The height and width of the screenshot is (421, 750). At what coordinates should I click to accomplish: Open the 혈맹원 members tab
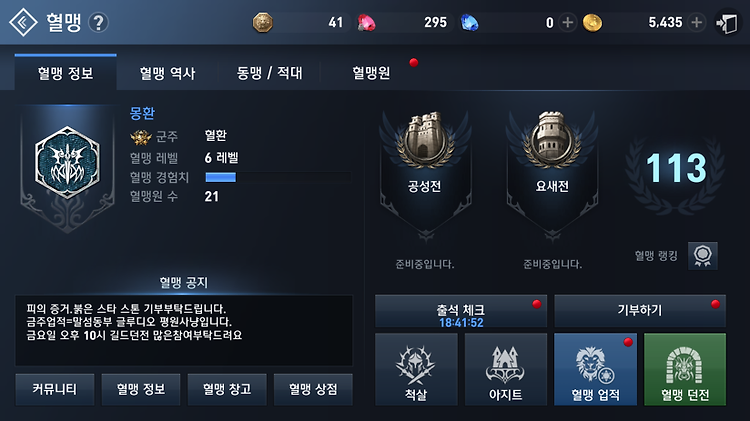coord(371,73)
